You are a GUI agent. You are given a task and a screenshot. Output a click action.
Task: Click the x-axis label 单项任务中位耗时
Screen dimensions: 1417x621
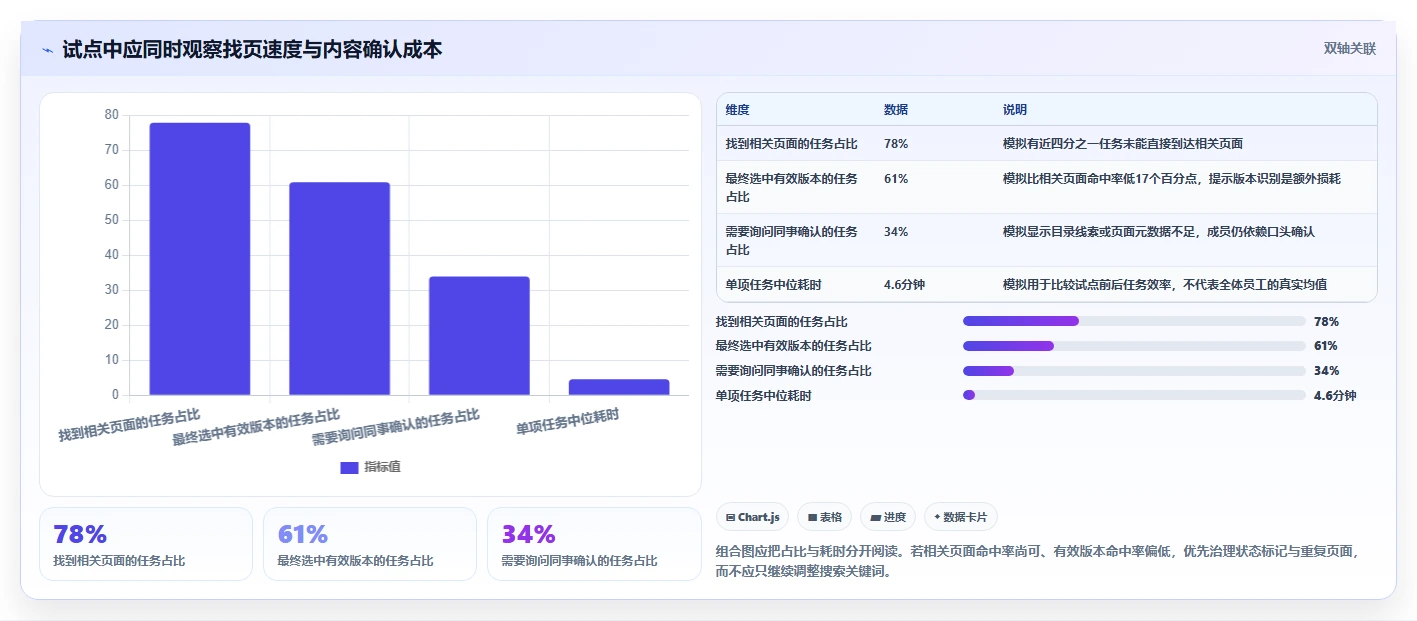point(567,423)
